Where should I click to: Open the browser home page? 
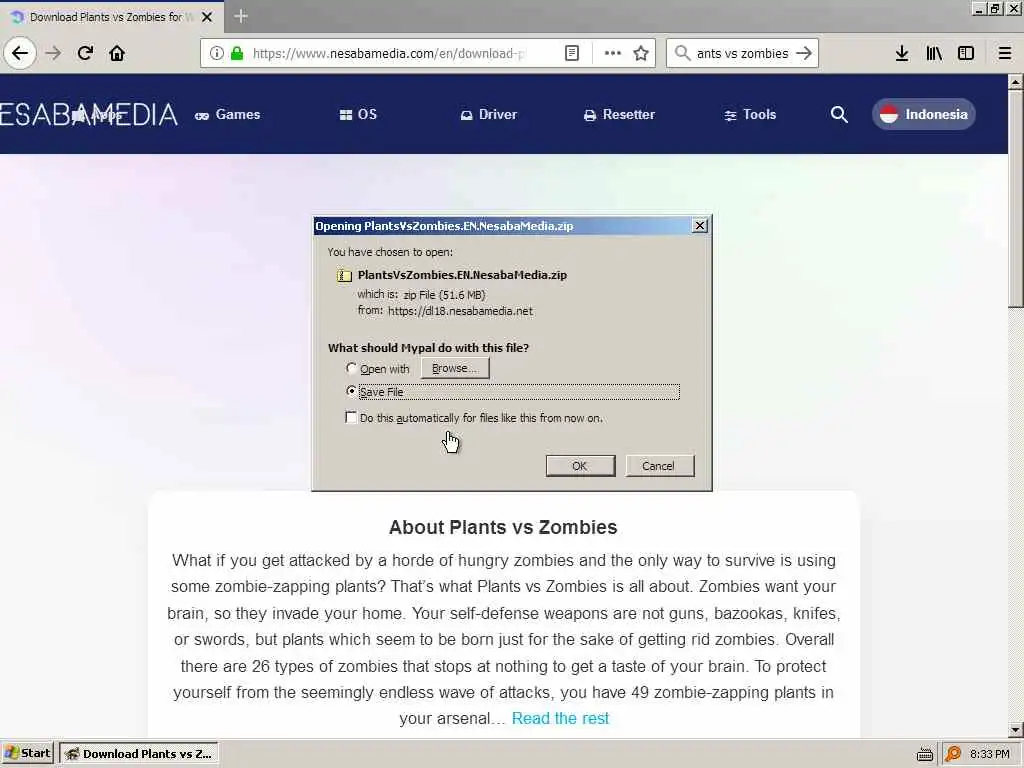pos(117,53)
